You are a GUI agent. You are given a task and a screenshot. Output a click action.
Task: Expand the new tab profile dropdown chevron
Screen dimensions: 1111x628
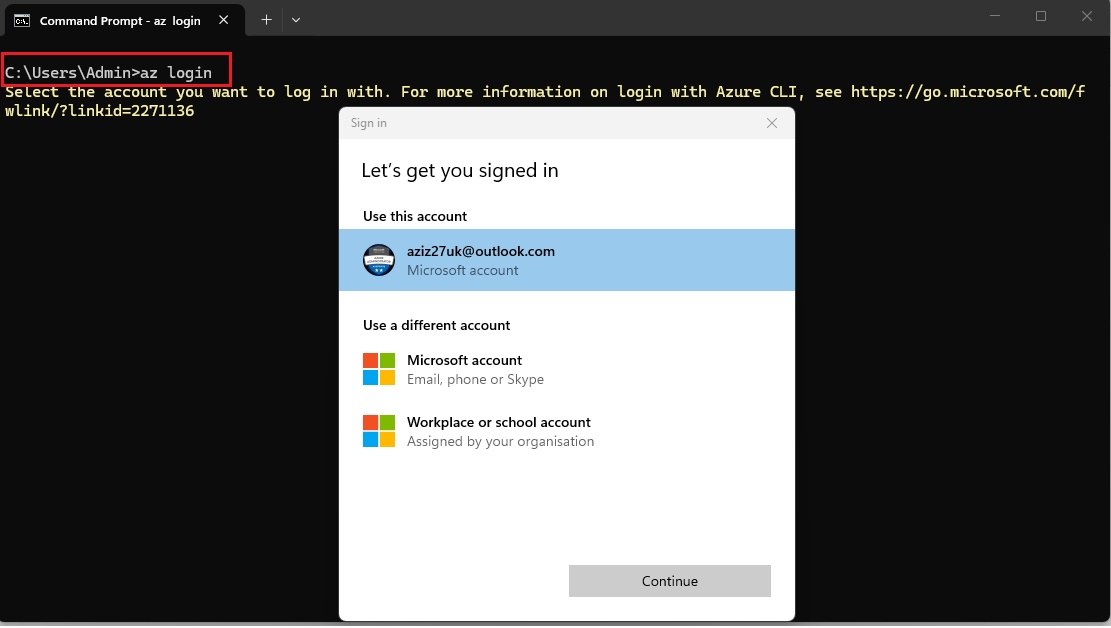point(296,20)
